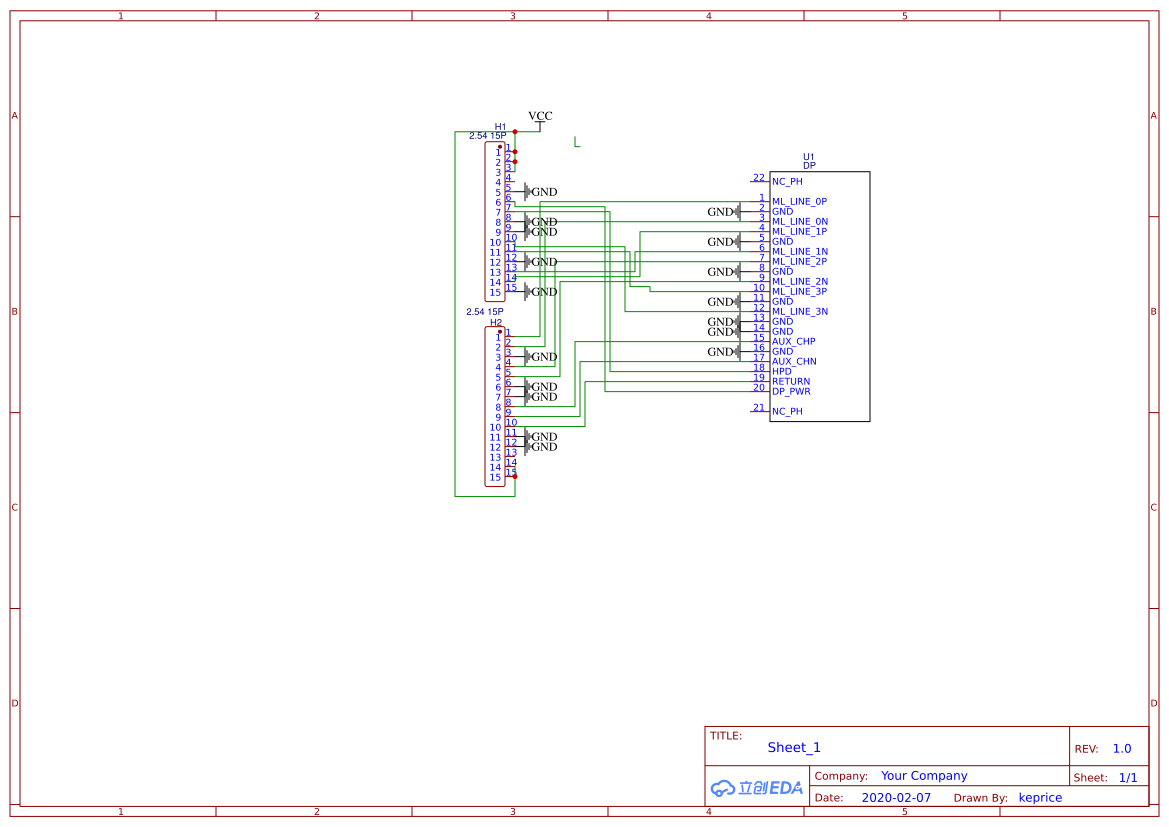The image size is (1169, 827).
Task: Select the date 2020-02-07 field
Action: click(896, 798)
